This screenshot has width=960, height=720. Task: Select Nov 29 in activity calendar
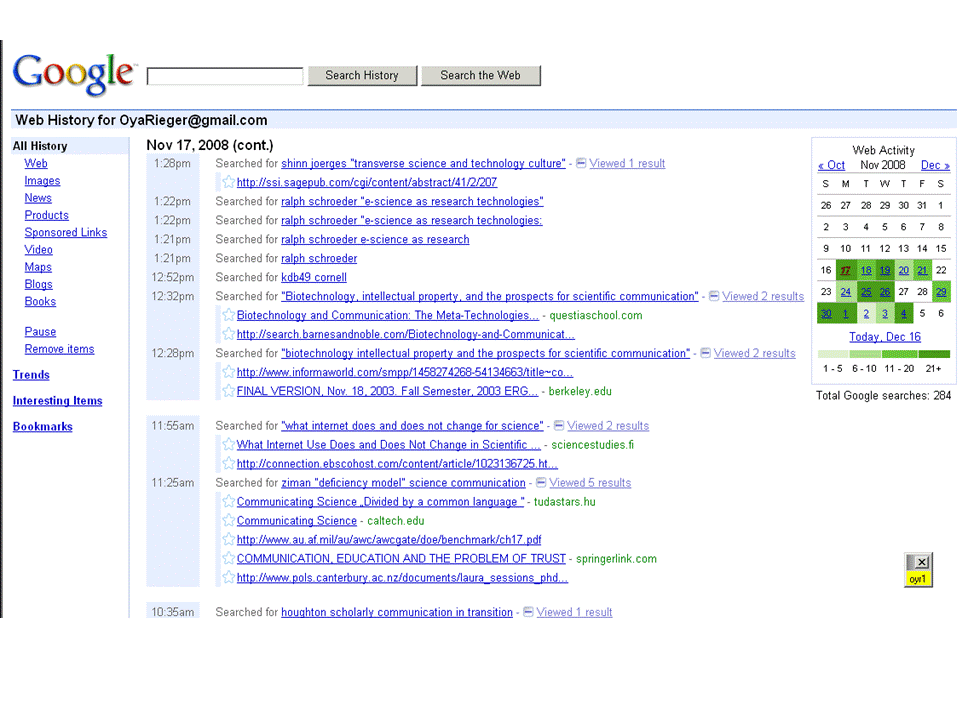click(x=941, y=291)
